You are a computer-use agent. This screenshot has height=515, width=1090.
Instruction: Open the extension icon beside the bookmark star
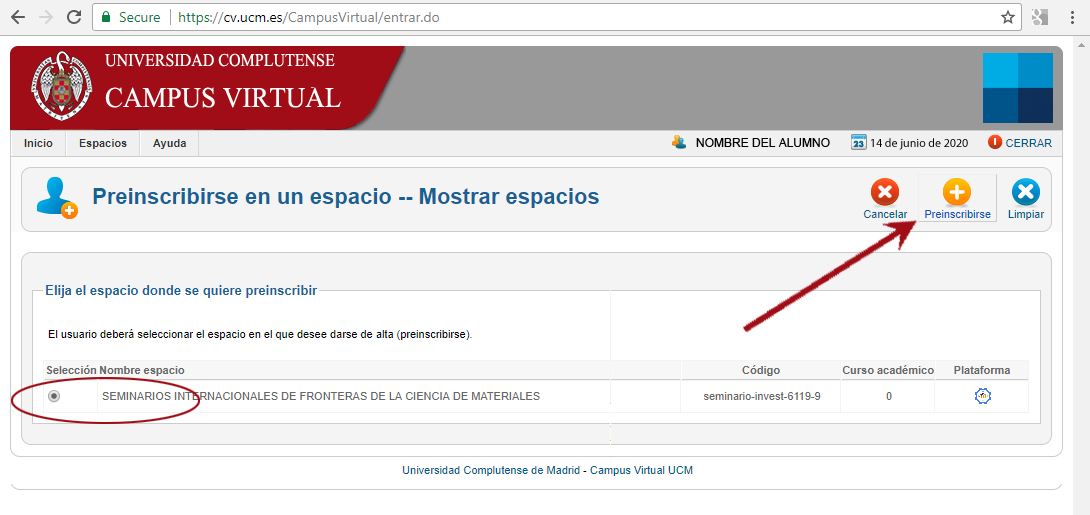tap(1039, 18)
